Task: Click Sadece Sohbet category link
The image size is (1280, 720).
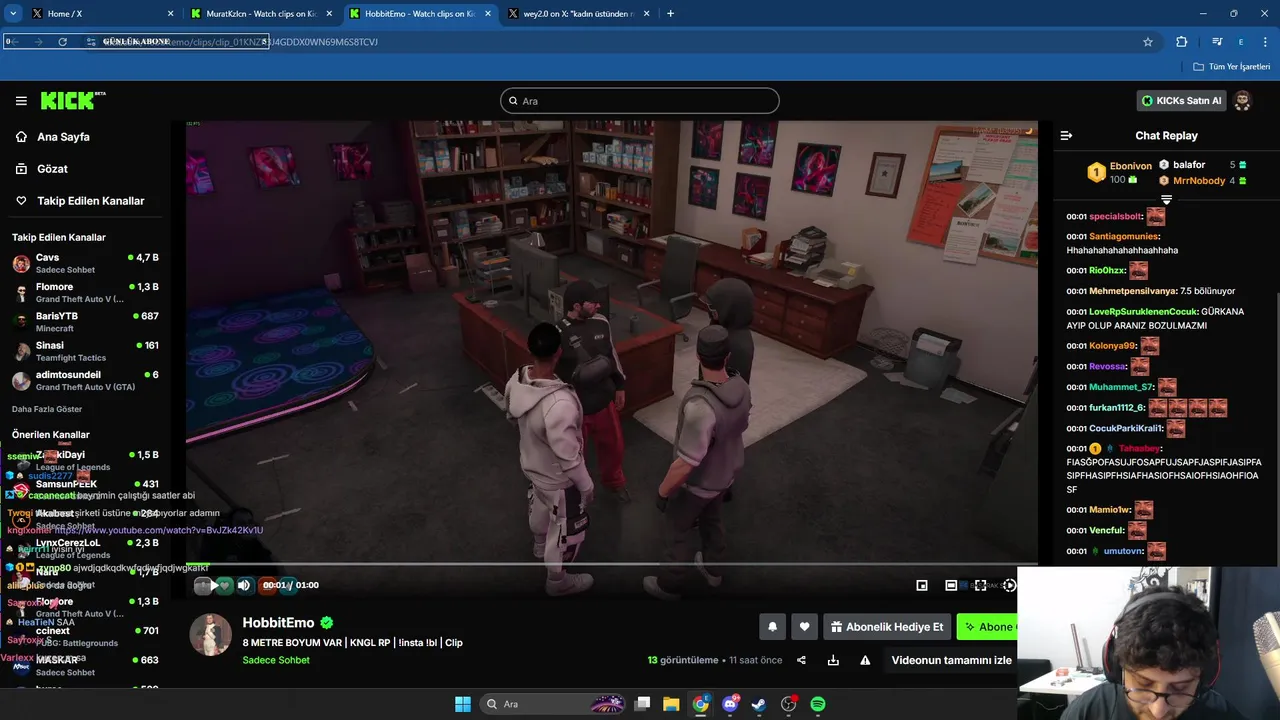Action: tap(276, 660)
